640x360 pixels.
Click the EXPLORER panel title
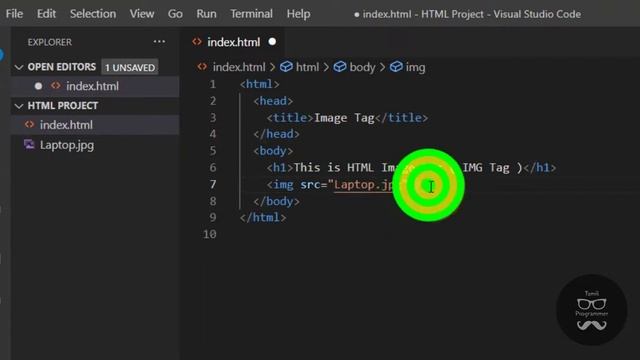[x=49, y=42]
